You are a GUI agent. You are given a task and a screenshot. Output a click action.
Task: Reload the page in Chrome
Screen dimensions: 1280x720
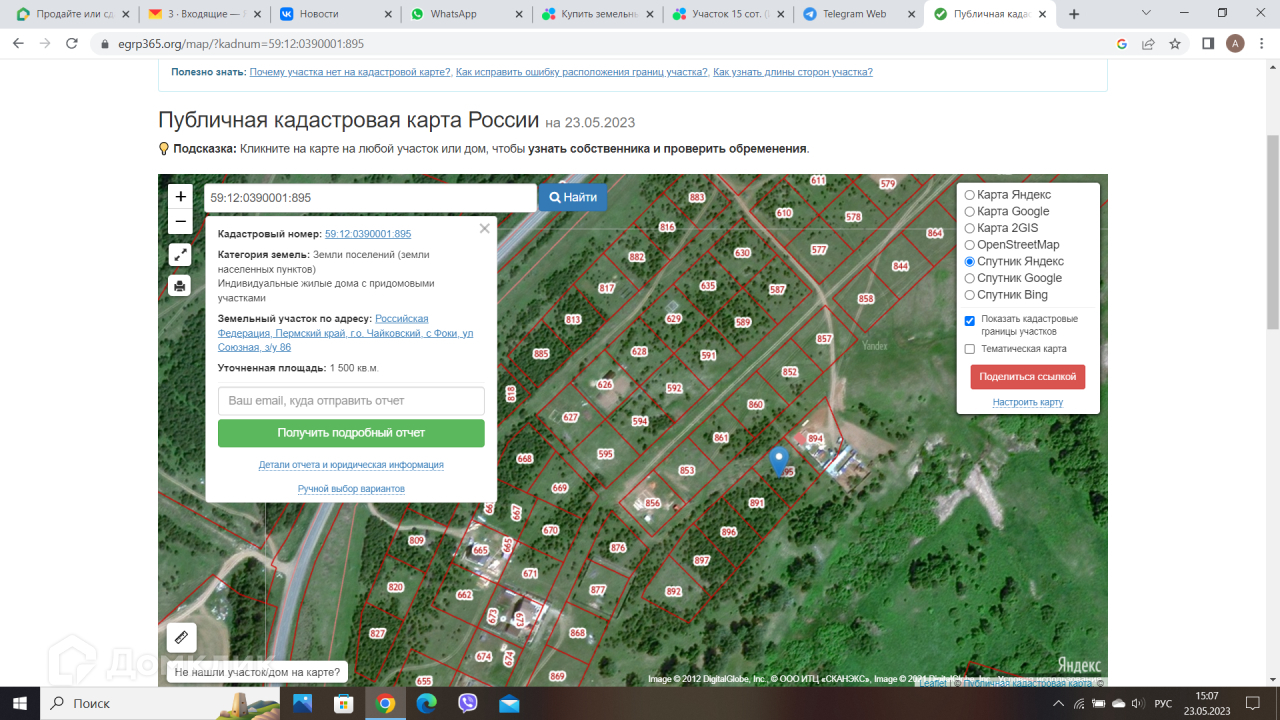tap(72, 44)
